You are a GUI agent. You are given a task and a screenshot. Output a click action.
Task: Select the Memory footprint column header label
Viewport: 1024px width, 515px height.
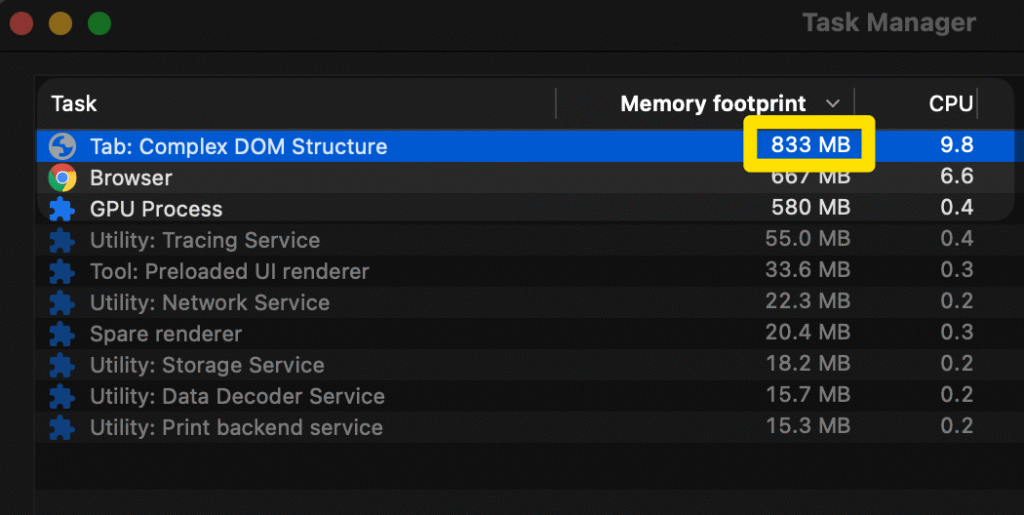click(713, 104)
